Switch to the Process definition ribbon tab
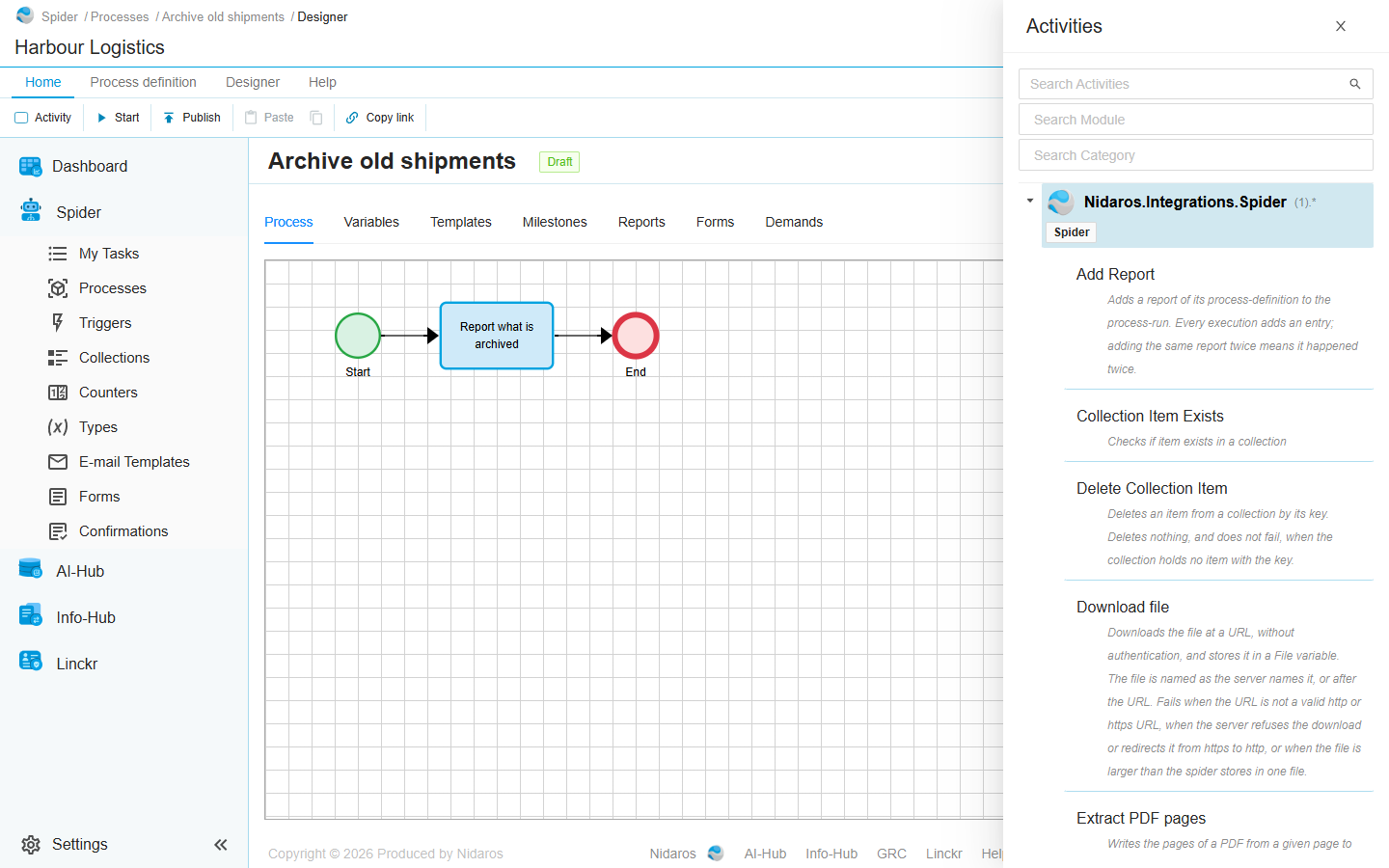This screenshot has height=868, width=1389. [144, 82]
